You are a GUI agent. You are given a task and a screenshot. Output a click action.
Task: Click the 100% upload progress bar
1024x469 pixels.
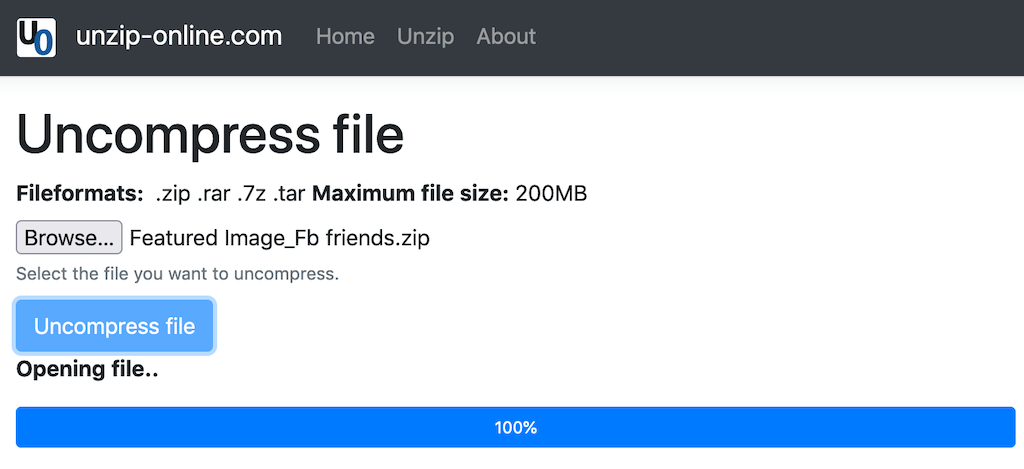515,427
